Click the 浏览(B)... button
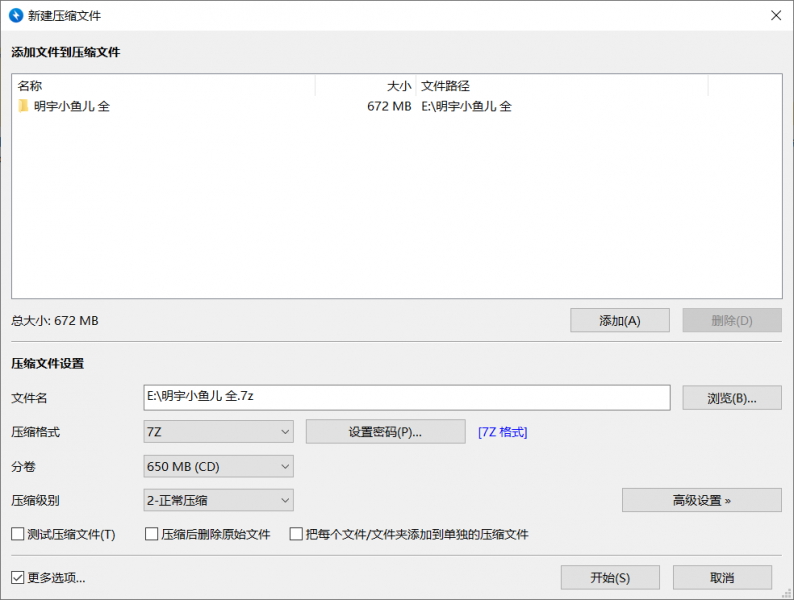Viewport: 794px width, 600px height. [x=731, y=398]
